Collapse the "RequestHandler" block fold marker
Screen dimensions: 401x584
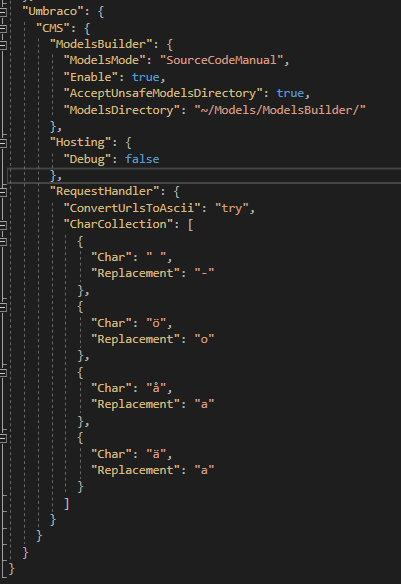(3, 192)
